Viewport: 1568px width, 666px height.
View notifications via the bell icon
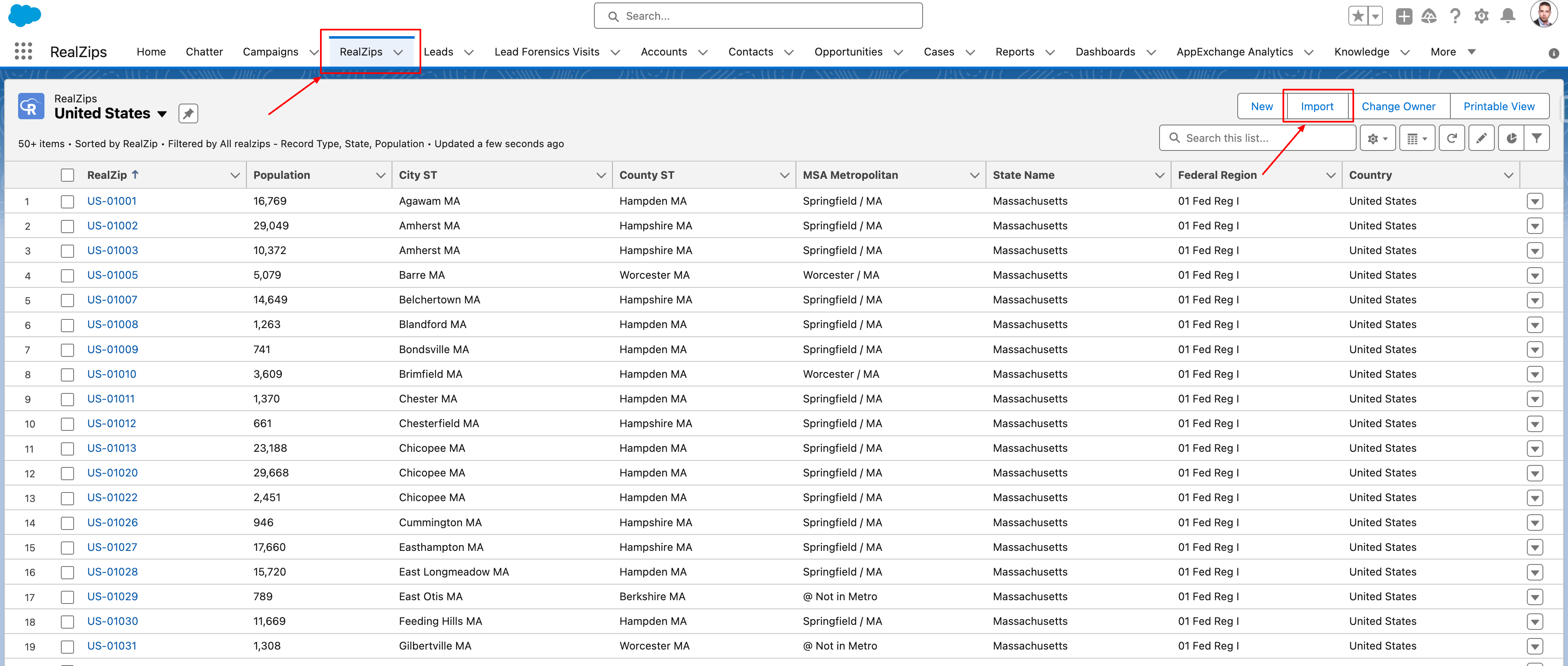pyautogui.click(x=1508, y=16)
